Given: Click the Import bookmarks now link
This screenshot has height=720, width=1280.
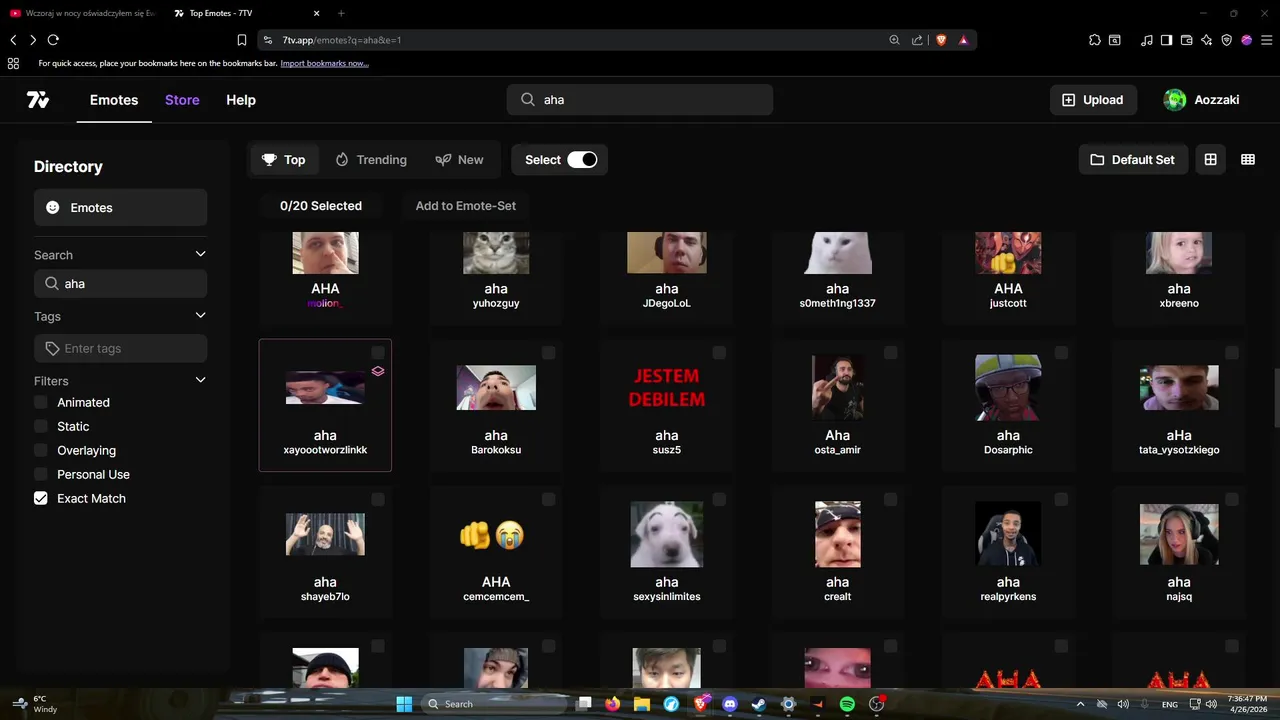Looking at the screenshot, I should tap(324, 63).
